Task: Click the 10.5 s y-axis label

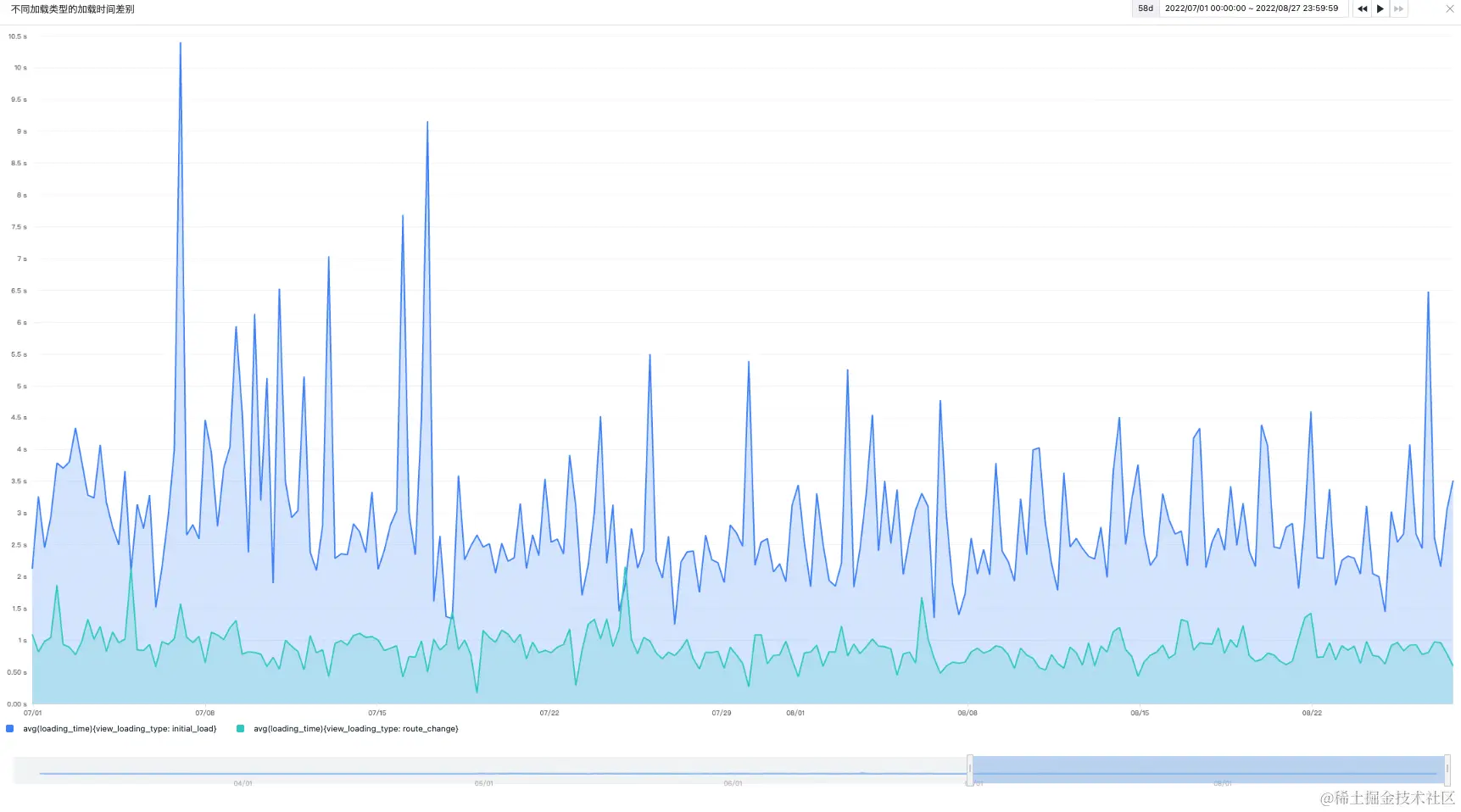Action: [x=18, y=36]
